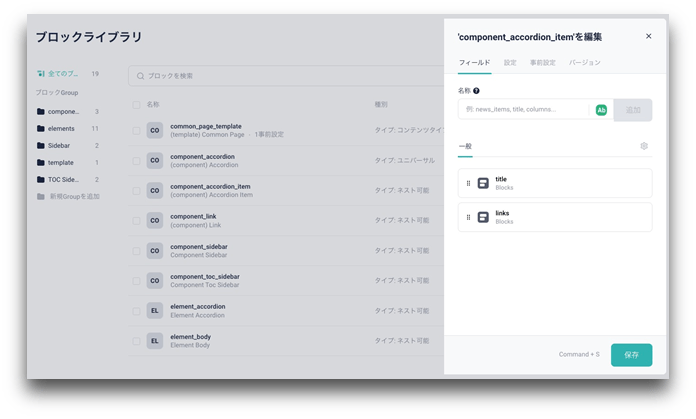696x419 pixels.
Task: Click the links field block icon
Action: 483,217
